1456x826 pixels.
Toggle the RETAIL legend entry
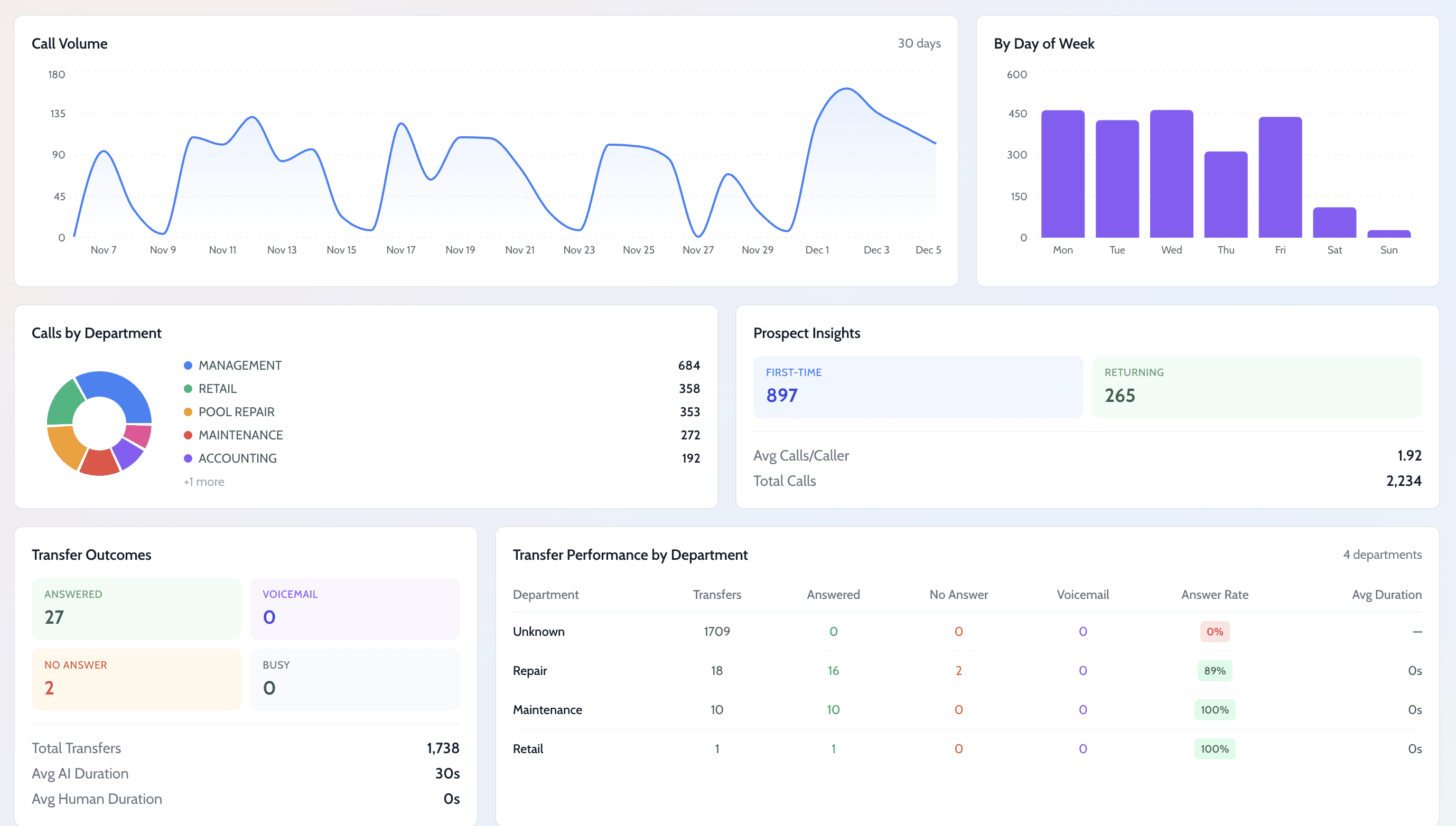click(x=217, y=388)
